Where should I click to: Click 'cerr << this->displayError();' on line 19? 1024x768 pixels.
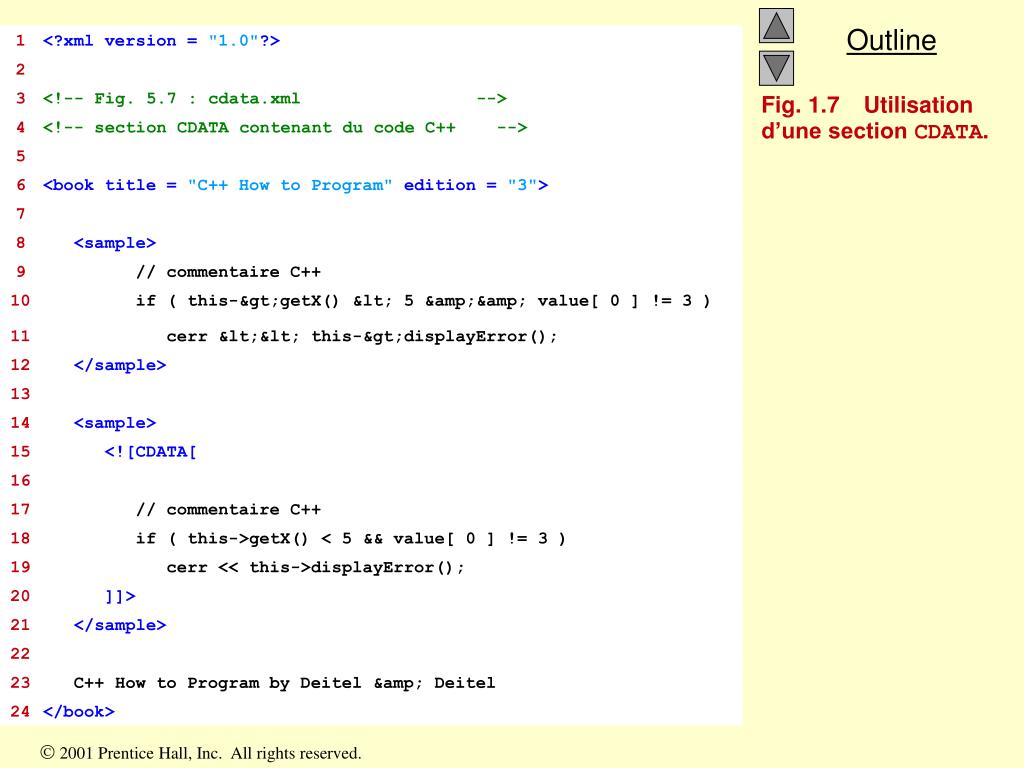[x=315, y=568]
